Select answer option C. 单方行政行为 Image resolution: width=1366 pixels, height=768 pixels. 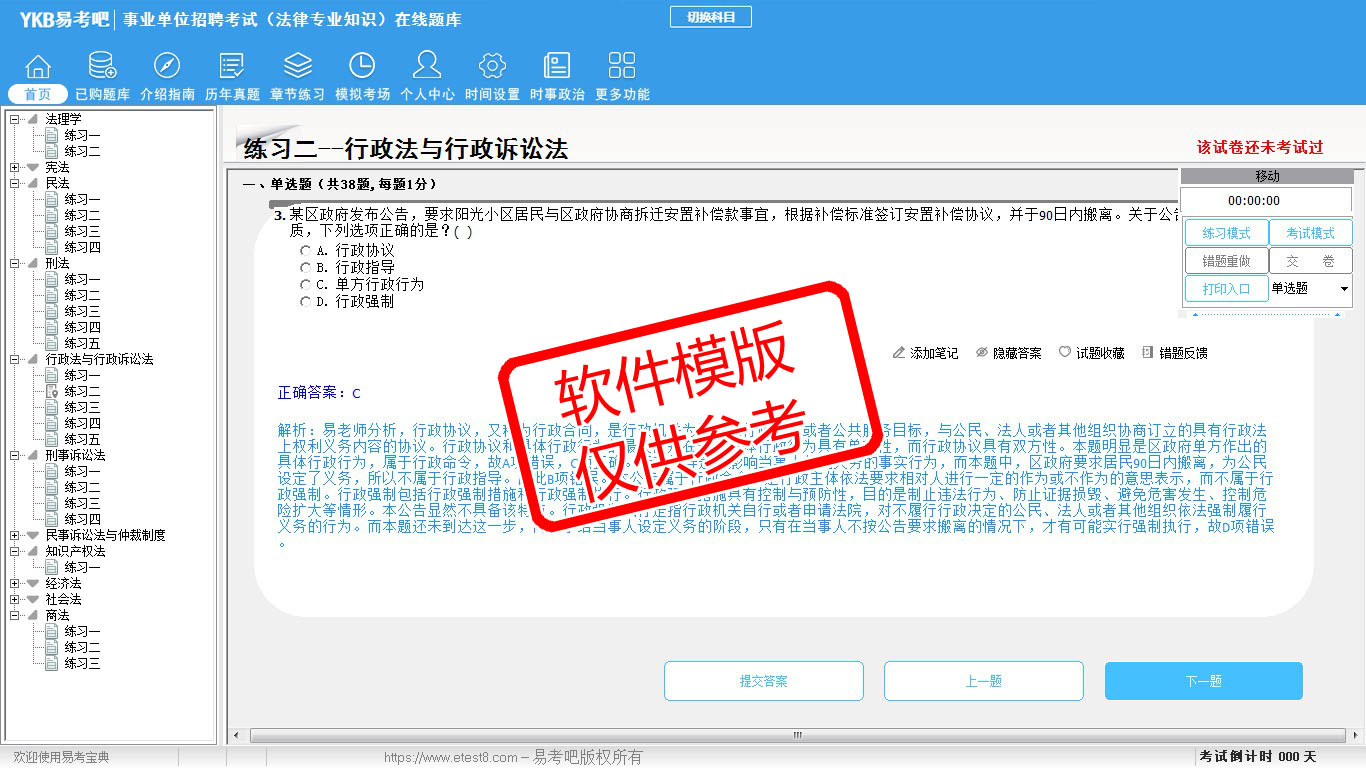coord(306,285)
